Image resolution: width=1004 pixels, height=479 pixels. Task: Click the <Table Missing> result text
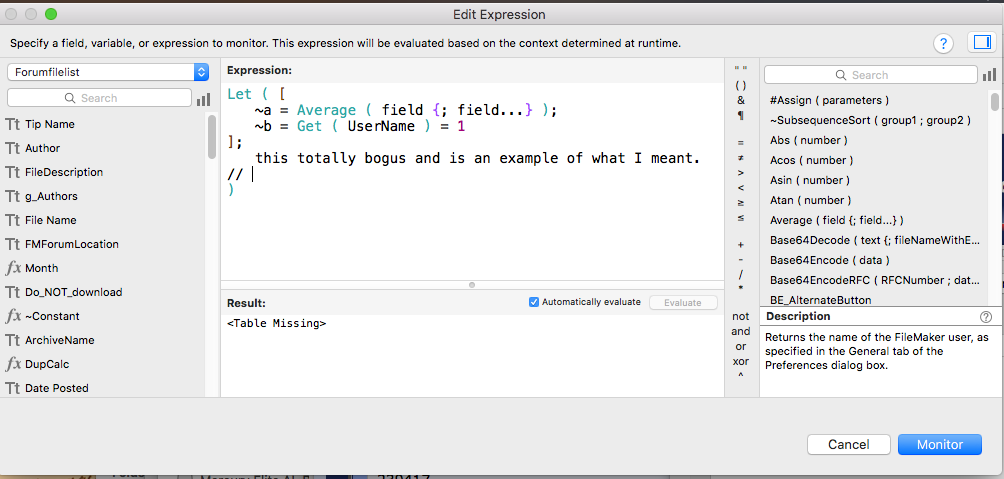point(277,324)
